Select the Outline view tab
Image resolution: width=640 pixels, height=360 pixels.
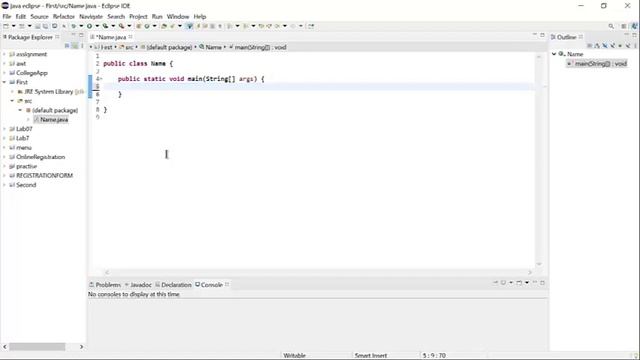click(x=566, y=37)
